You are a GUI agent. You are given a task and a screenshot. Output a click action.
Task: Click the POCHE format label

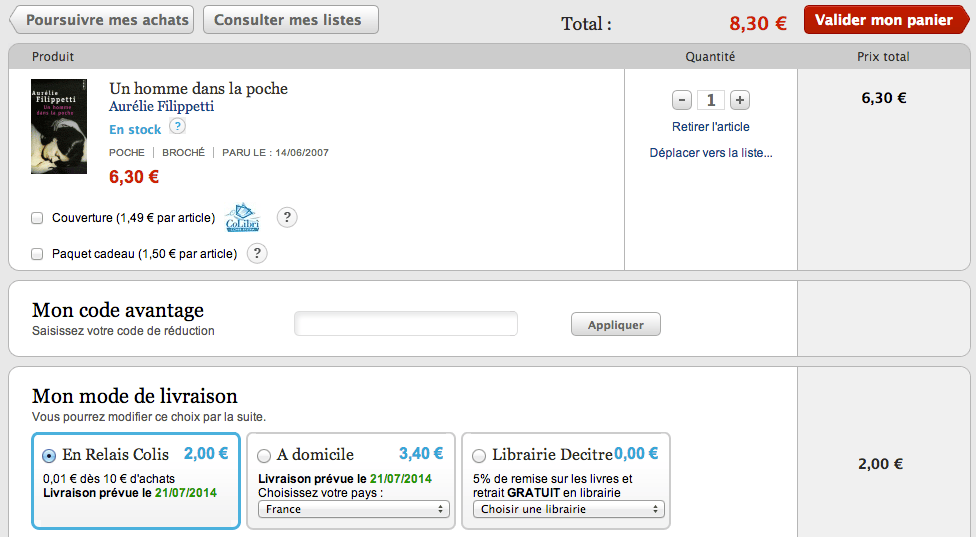tap(127, 152)
